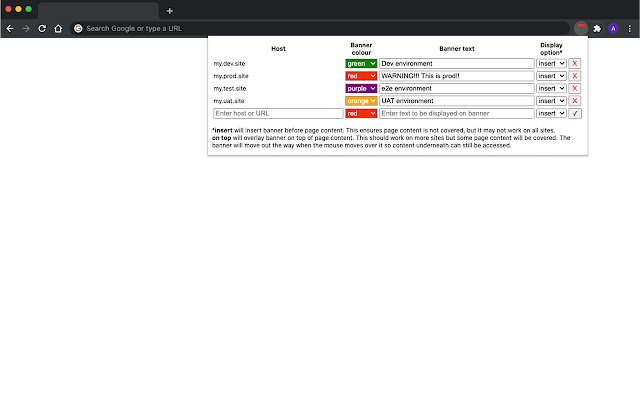The image size is (640, 400).
Task: Open orange colour dropdown for my.uat.site
Action: click(361, 101)
